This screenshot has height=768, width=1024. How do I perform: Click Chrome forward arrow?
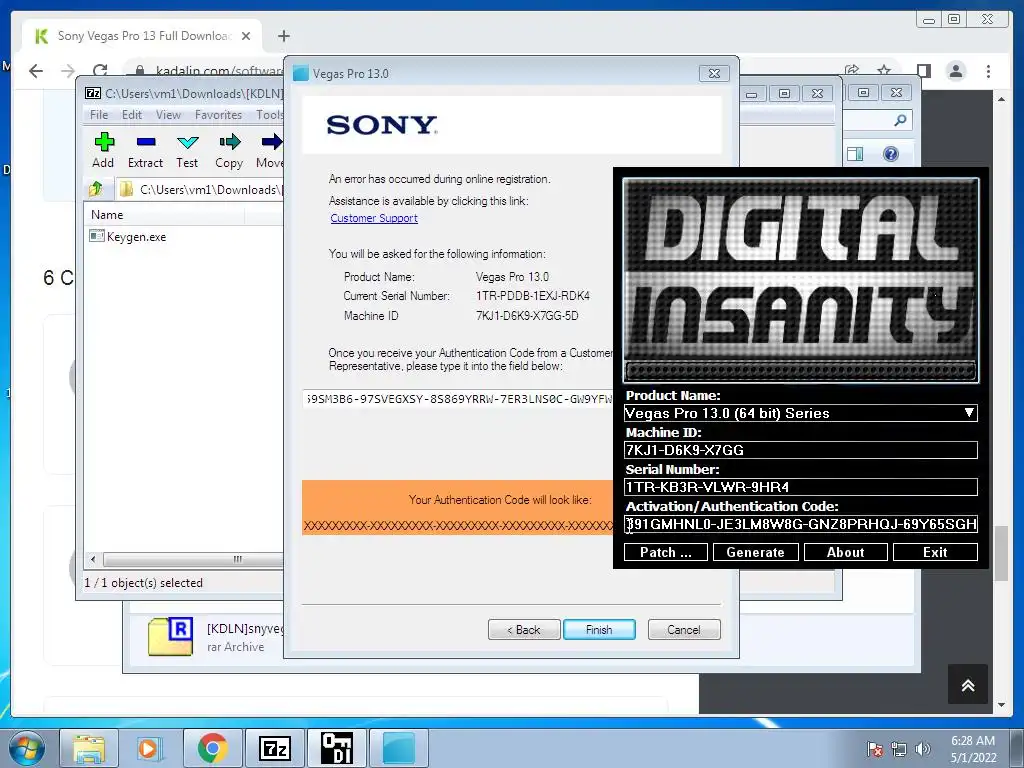click(x=68, y=71)
